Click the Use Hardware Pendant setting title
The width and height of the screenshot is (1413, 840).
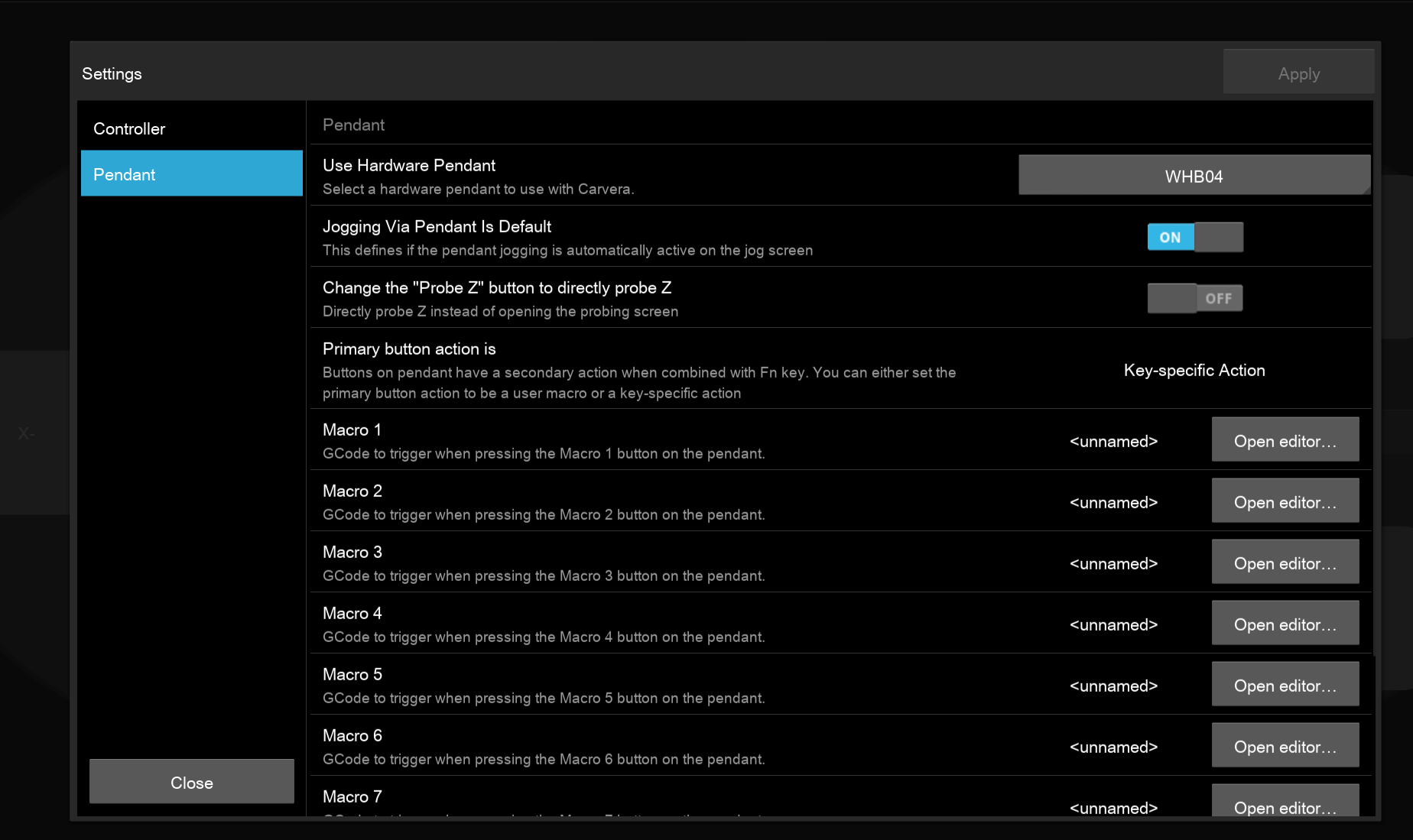(408, 165)
